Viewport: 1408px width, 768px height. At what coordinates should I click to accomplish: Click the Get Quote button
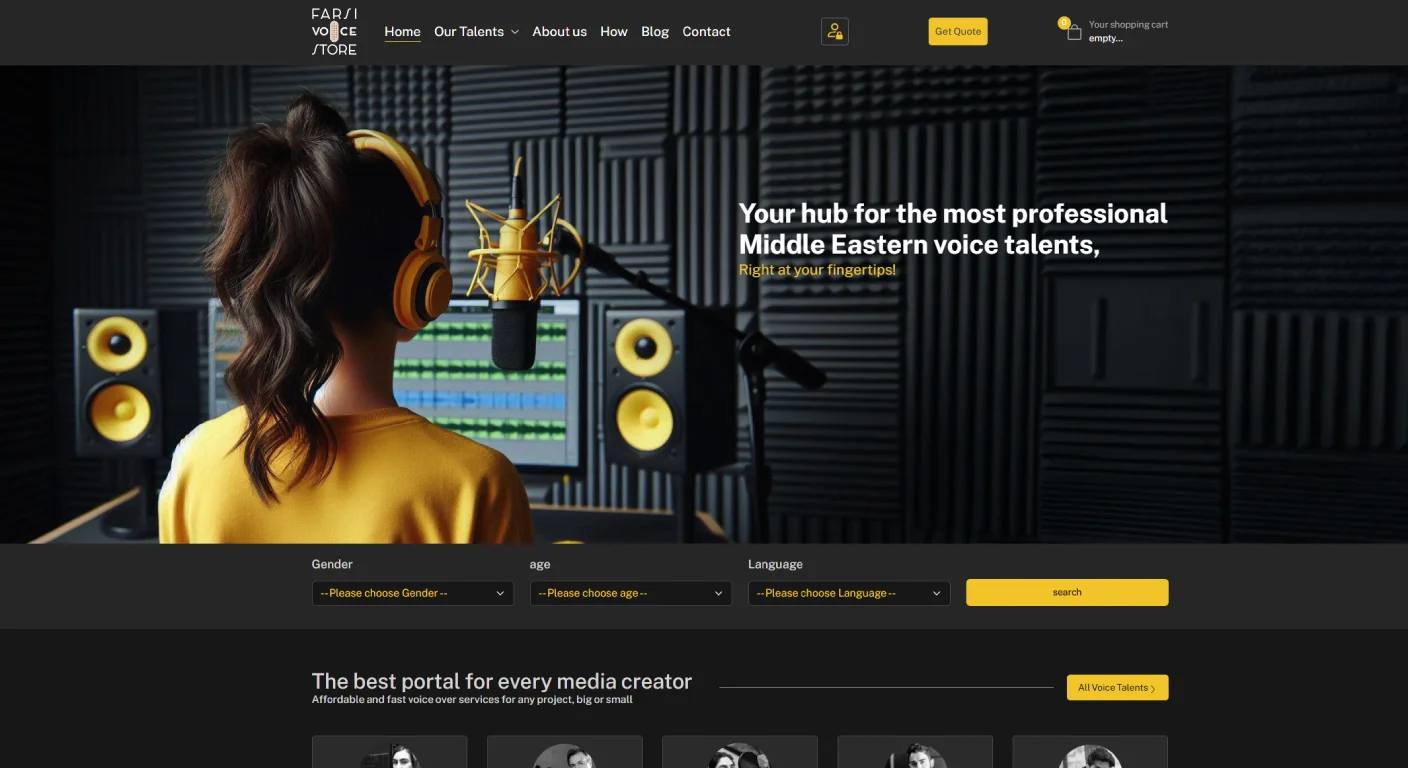click(x=958, y=32)
